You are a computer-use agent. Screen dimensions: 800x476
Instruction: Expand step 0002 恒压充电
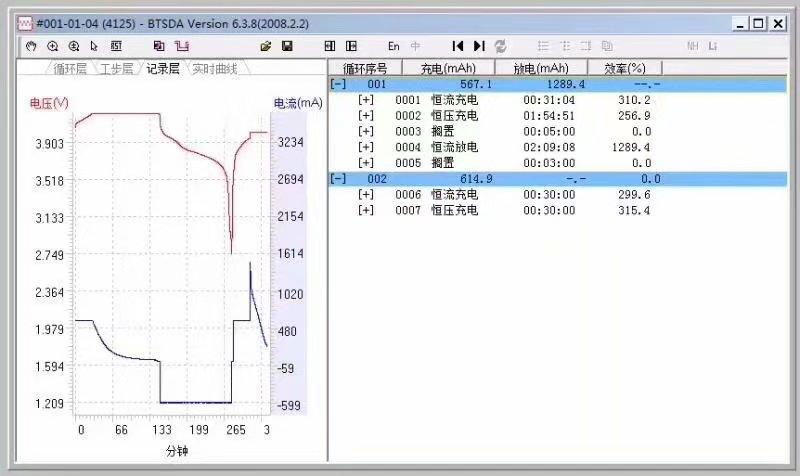[366, 116]
